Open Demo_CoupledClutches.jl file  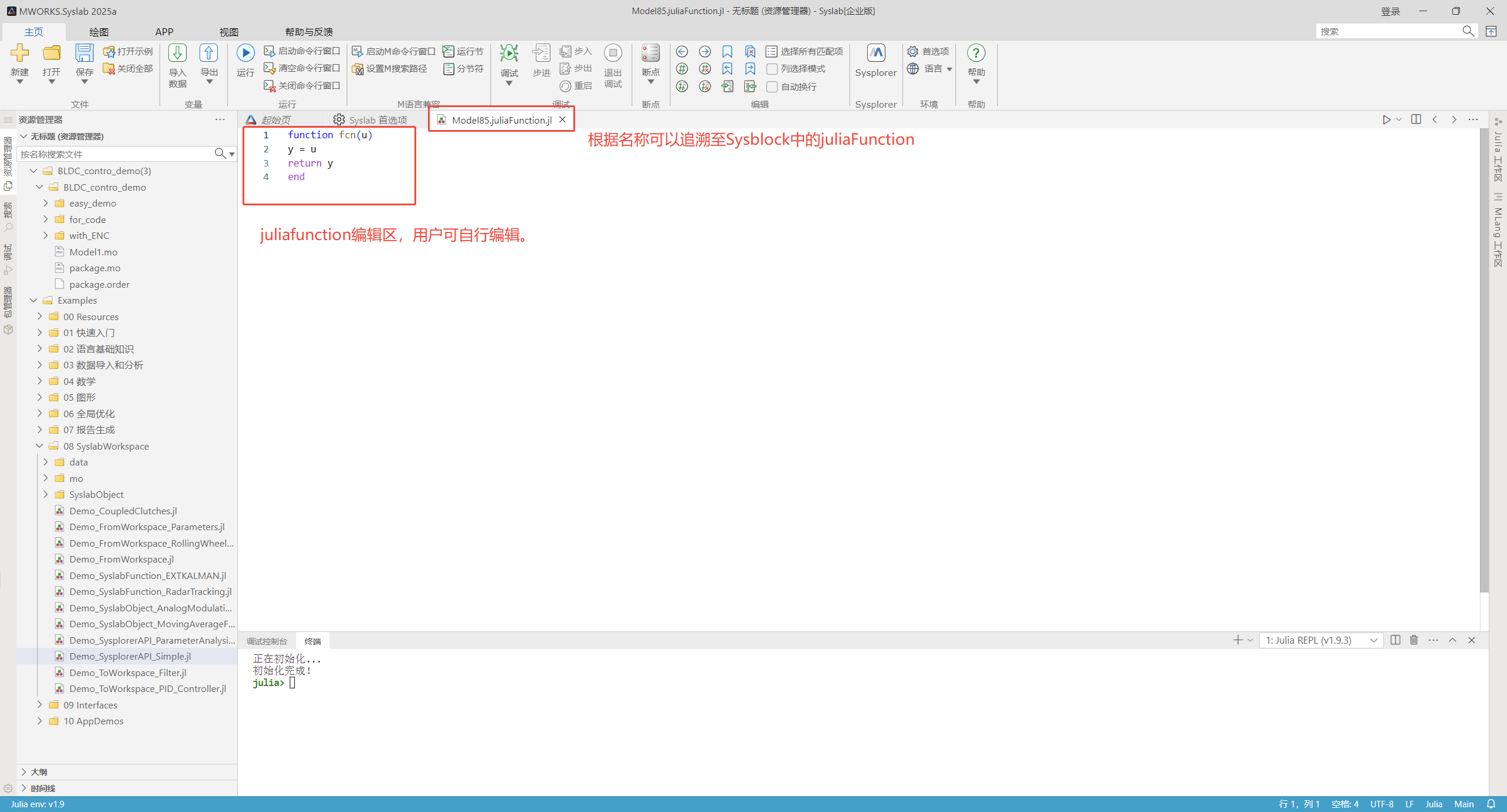pyautogui.click(x=122, y=511)
